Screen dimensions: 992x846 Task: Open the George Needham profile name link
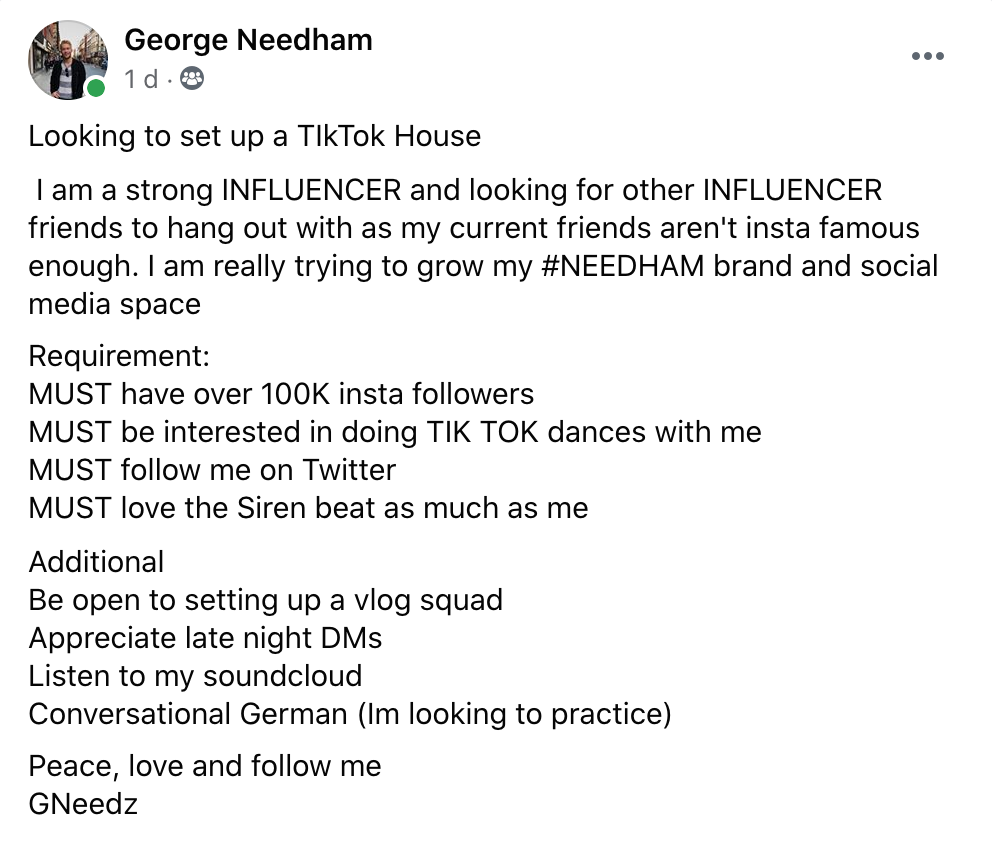point(248,40)
